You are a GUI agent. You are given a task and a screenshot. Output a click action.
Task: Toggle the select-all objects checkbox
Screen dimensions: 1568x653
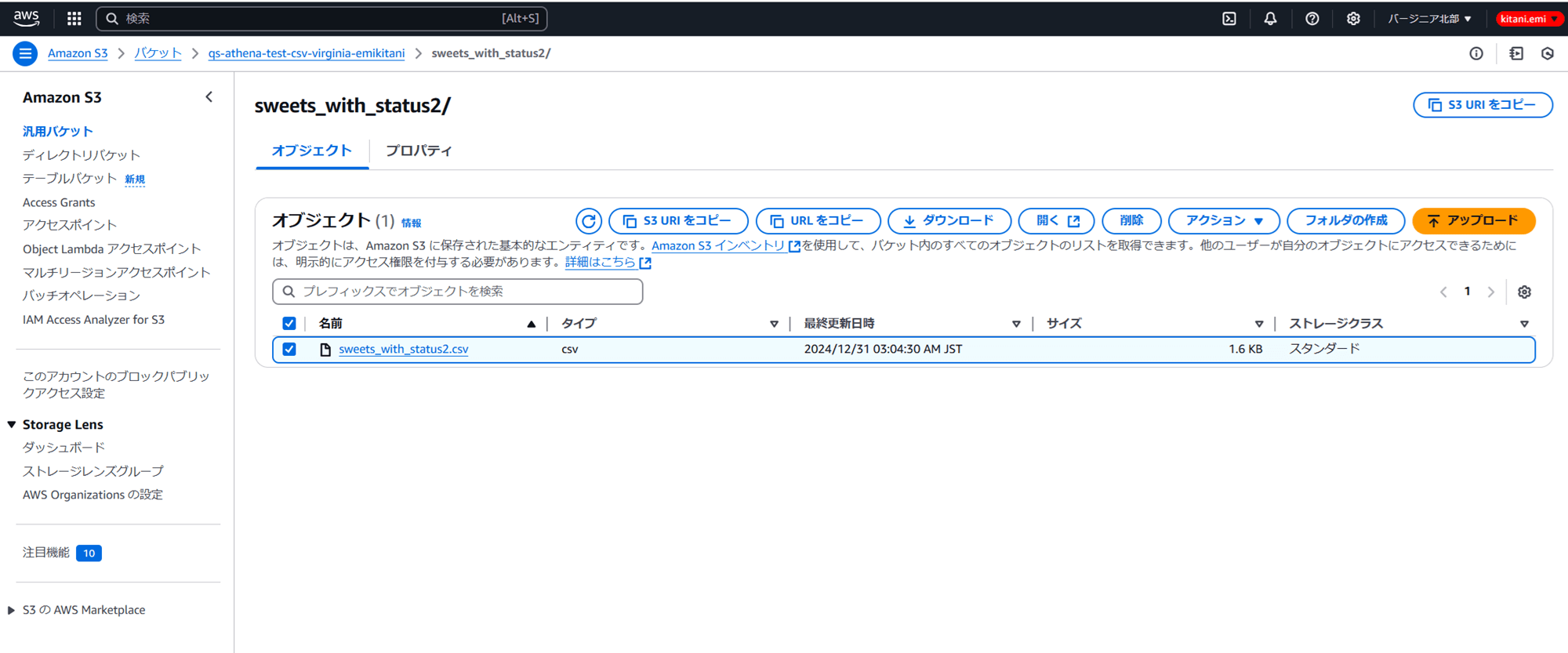(289, 323)
